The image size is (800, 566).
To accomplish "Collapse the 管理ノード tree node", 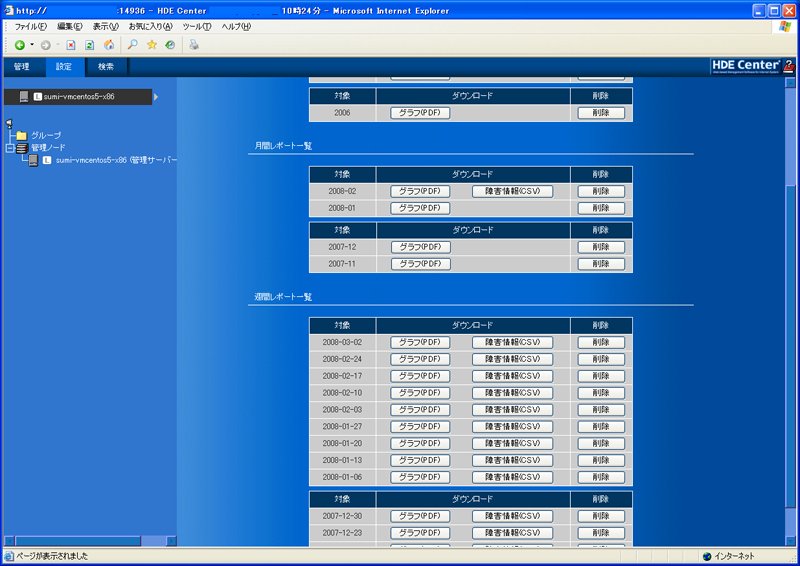I will pyautogui.click(x=9, y=148).
